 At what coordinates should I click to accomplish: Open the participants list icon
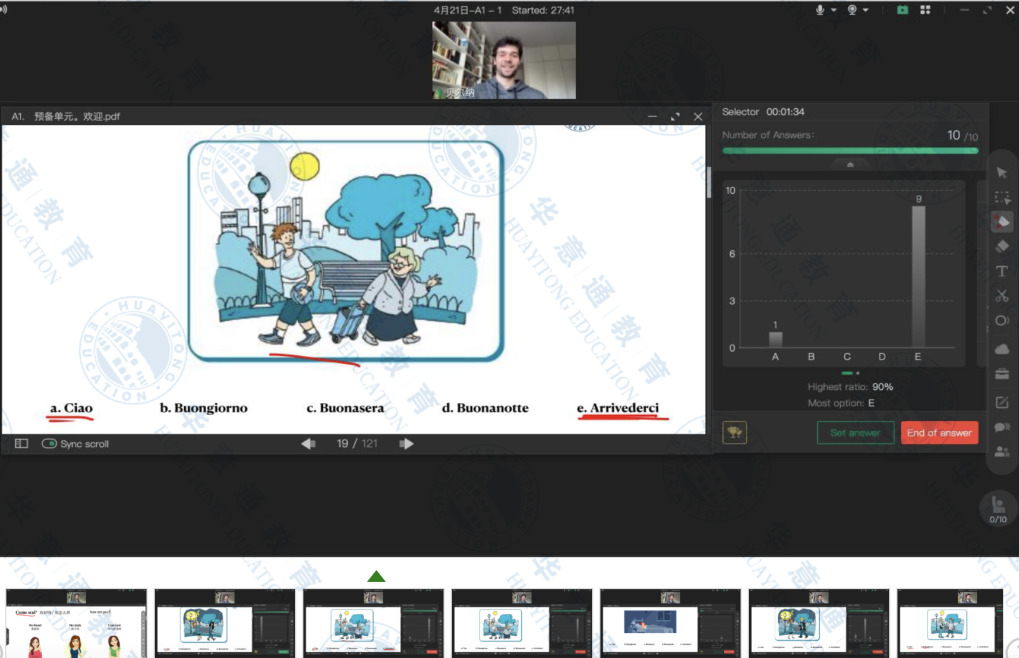[x=1001, y=451]
